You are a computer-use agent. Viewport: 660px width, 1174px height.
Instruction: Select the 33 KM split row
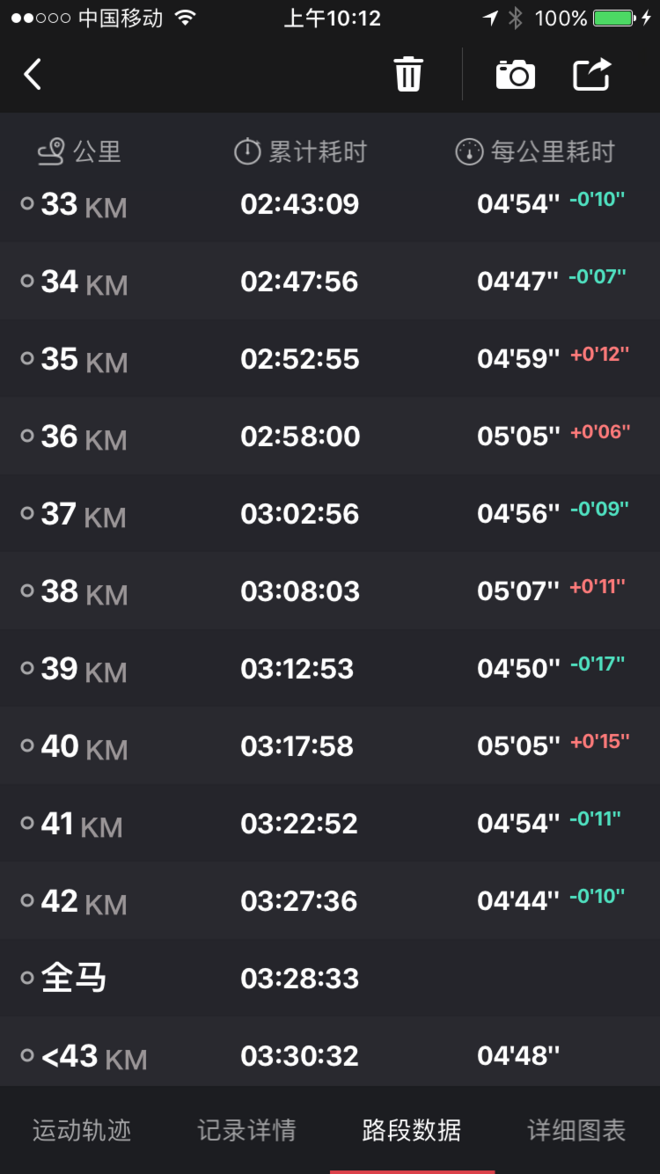[x=330, y=204]
